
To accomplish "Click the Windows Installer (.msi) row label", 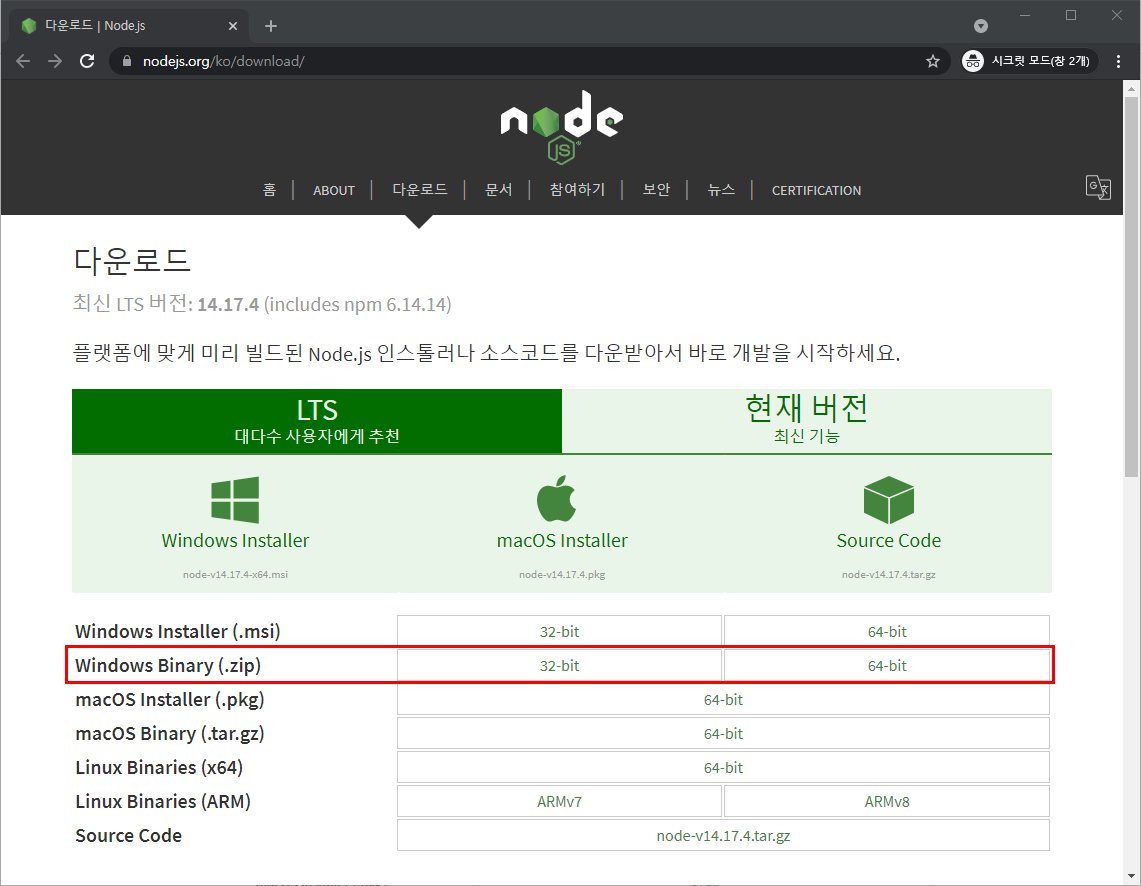I will pos(178,631).
